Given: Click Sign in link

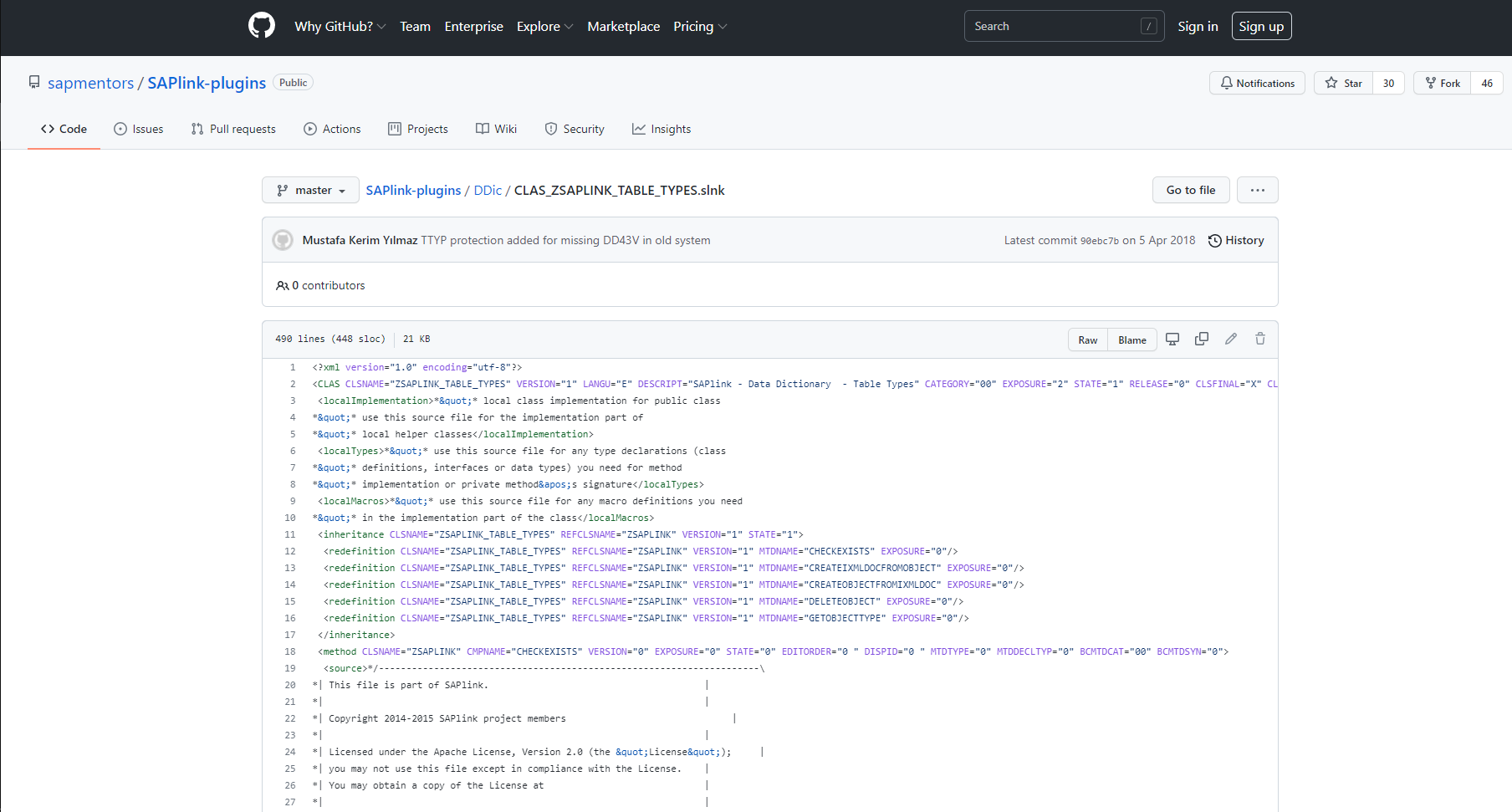Looking at the screenshot, I should tap(1198, 26).
